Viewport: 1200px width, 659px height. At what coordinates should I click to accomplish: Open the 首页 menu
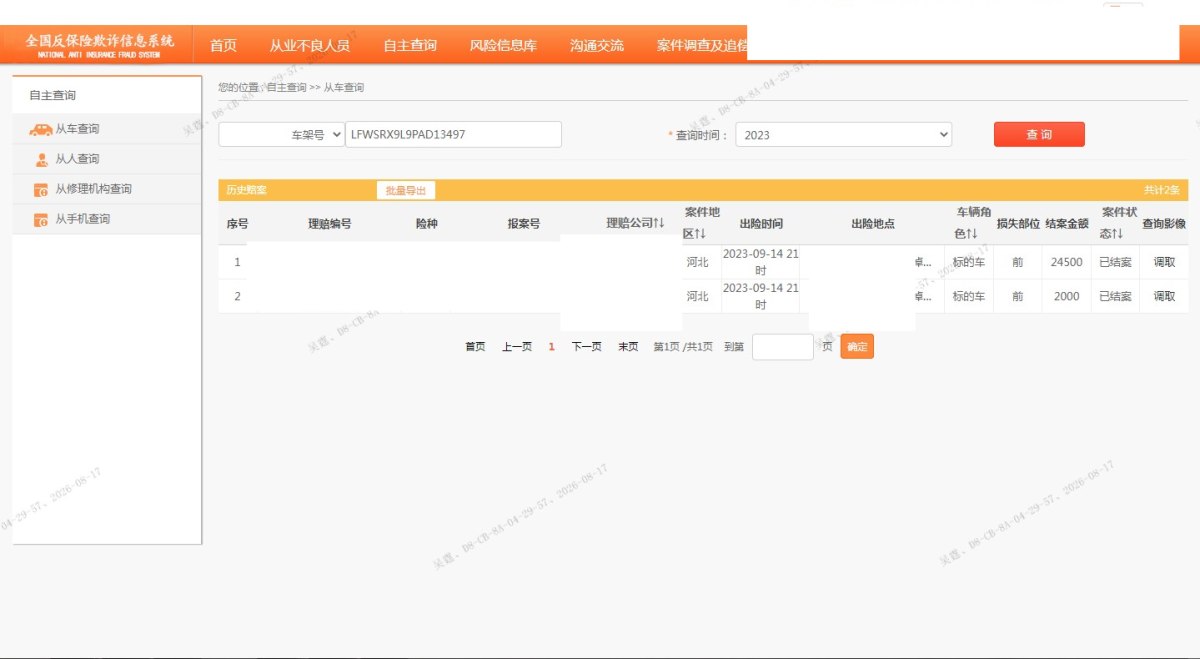tap(223, 45)
